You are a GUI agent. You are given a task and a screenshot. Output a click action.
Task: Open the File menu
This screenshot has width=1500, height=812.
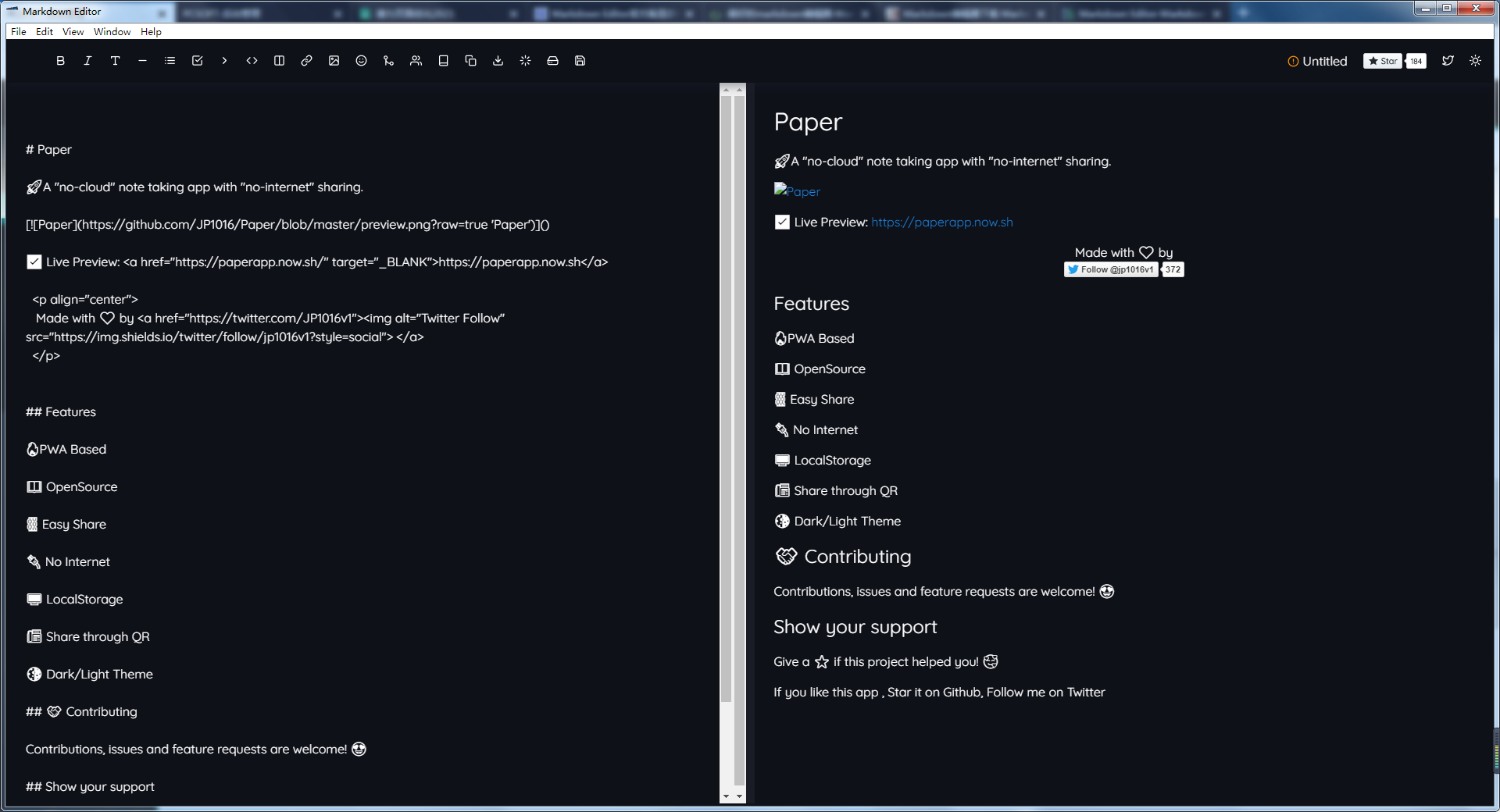pyautogui.click(x=19, y=32)
